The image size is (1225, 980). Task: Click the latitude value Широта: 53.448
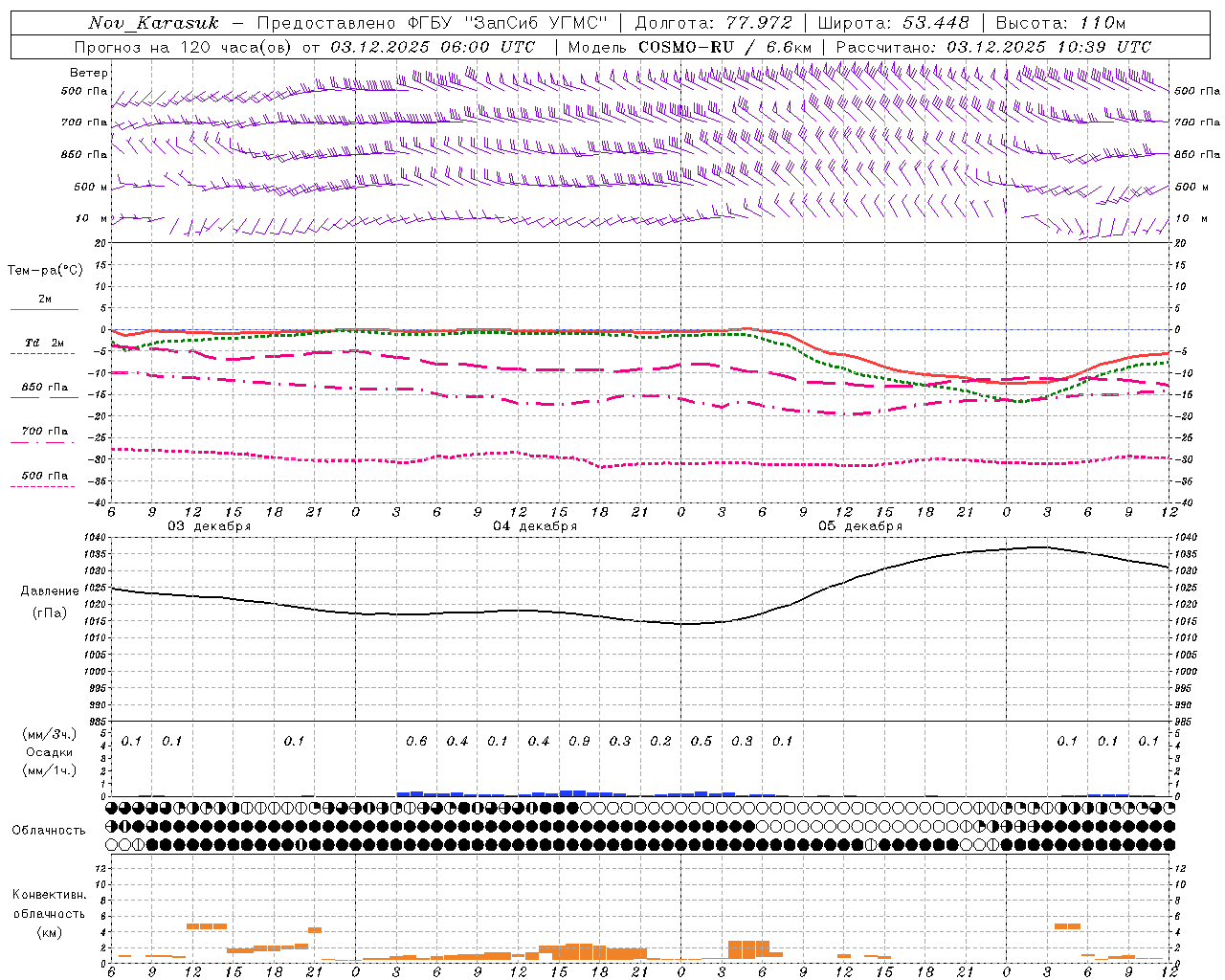coord(893,23)
